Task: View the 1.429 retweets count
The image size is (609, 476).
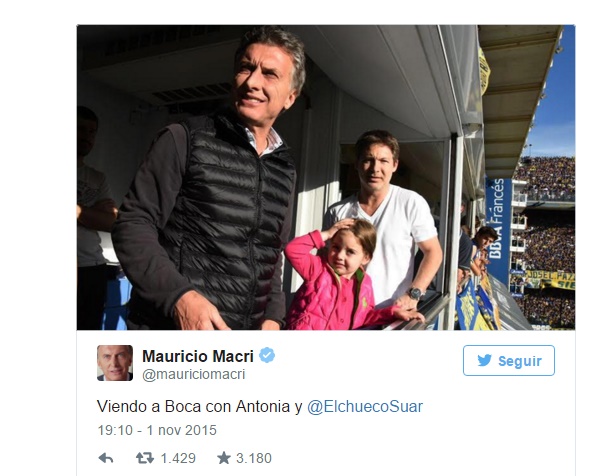Action: coord(178,458)
